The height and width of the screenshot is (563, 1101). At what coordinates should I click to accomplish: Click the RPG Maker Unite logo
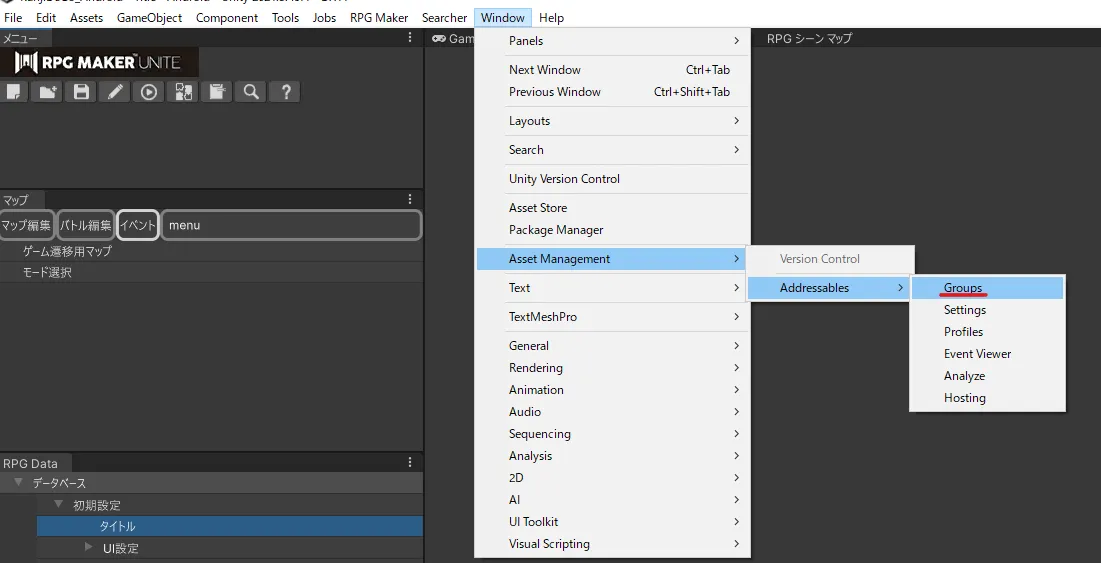(x=98, y=62)
